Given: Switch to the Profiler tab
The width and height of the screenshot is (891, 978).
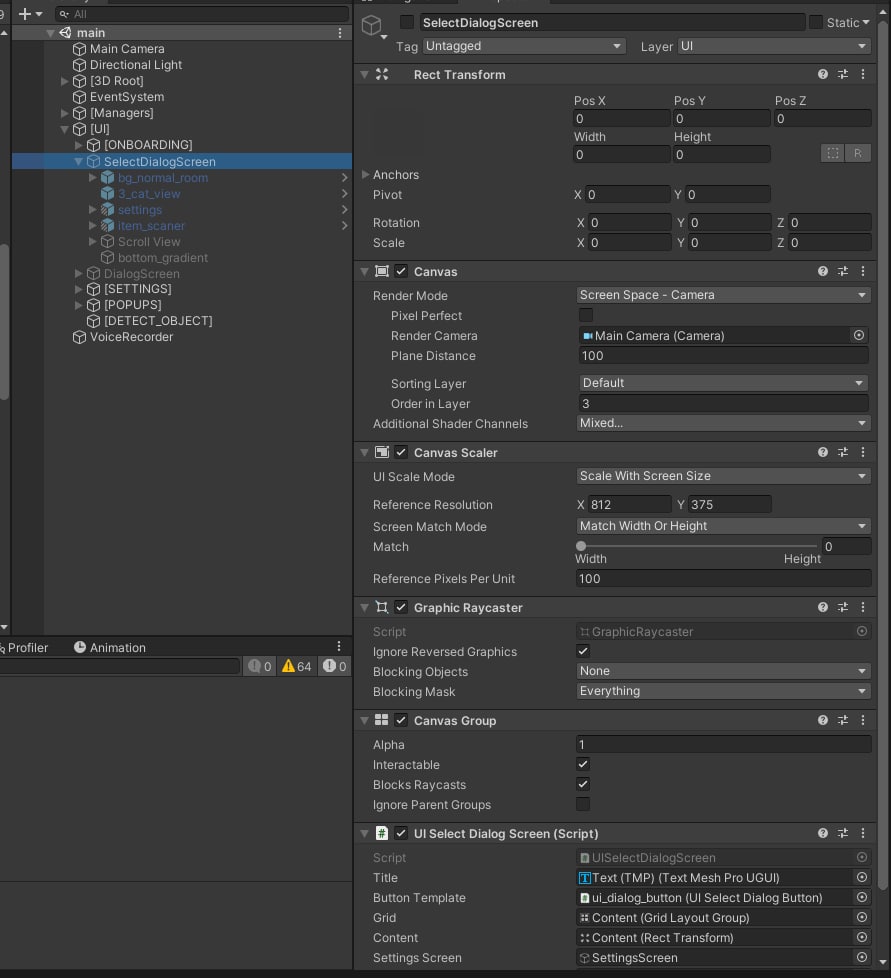Looking at the screenshot, I should tap(27, 647).
